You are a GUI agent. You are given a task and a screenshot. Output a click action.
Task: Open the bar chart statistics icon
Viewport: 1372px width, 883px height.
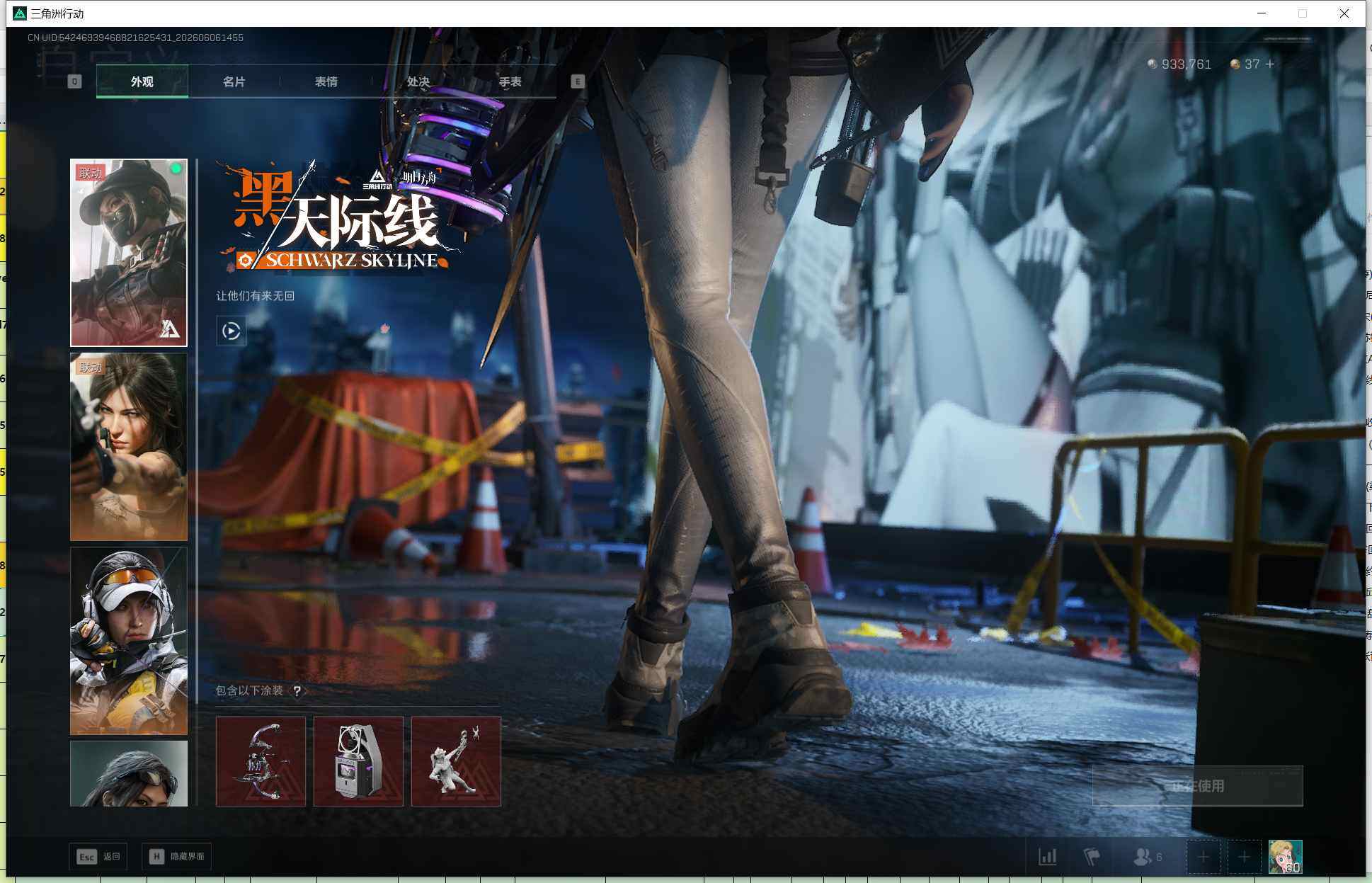tap(1048, 857)
